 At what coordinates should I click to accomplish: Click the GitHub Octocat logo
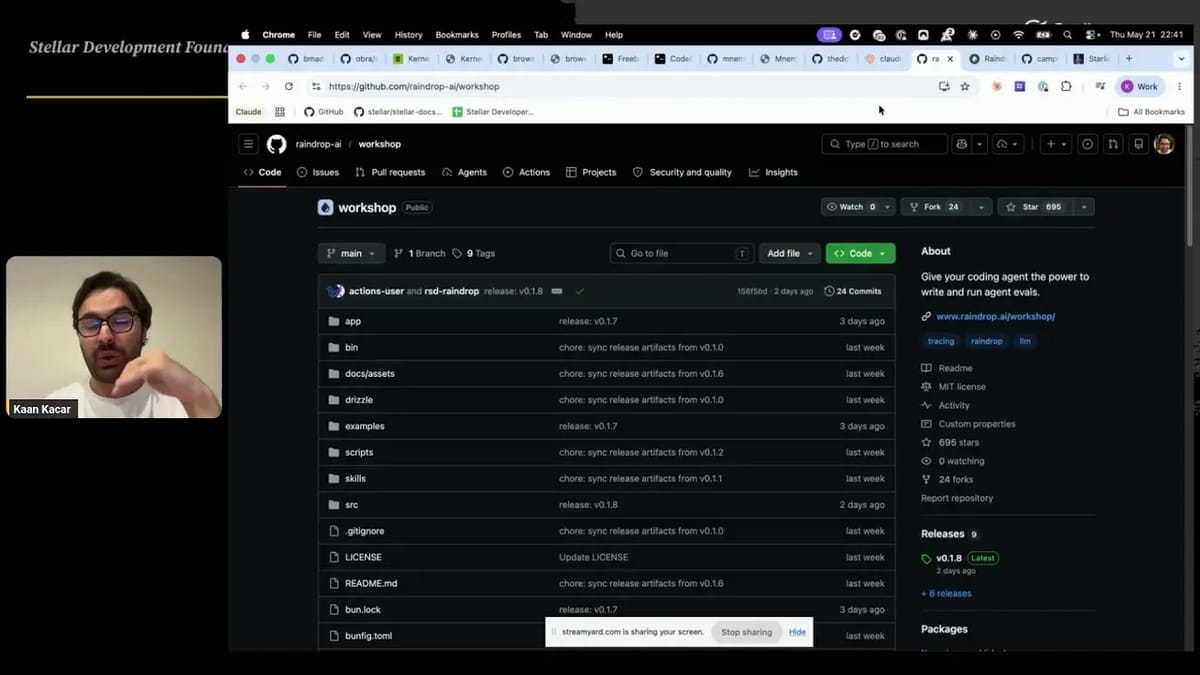276,144
